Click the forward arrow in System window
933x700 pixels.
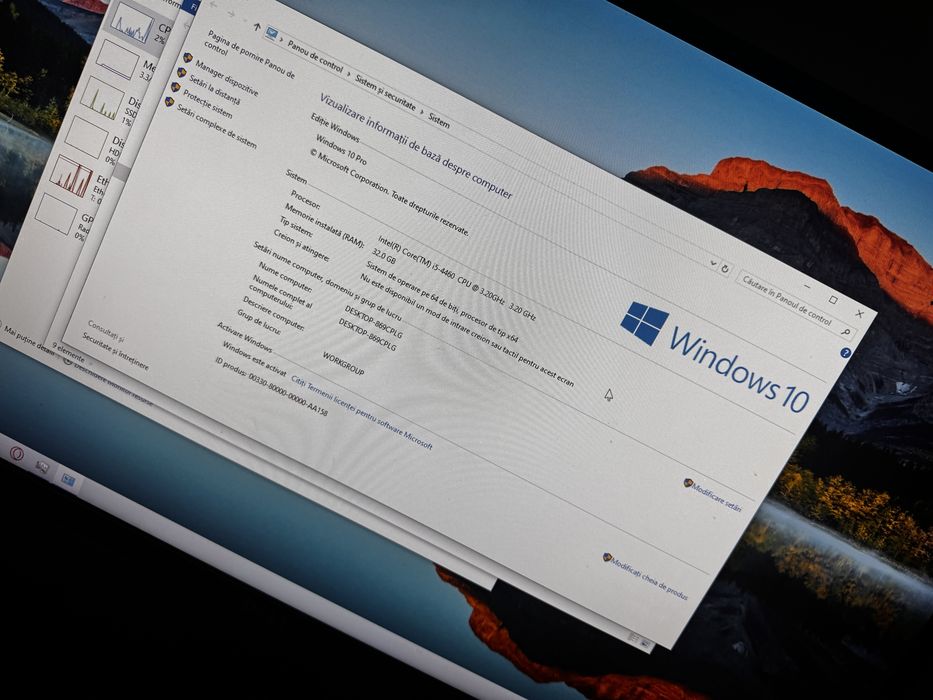[231, 14]
